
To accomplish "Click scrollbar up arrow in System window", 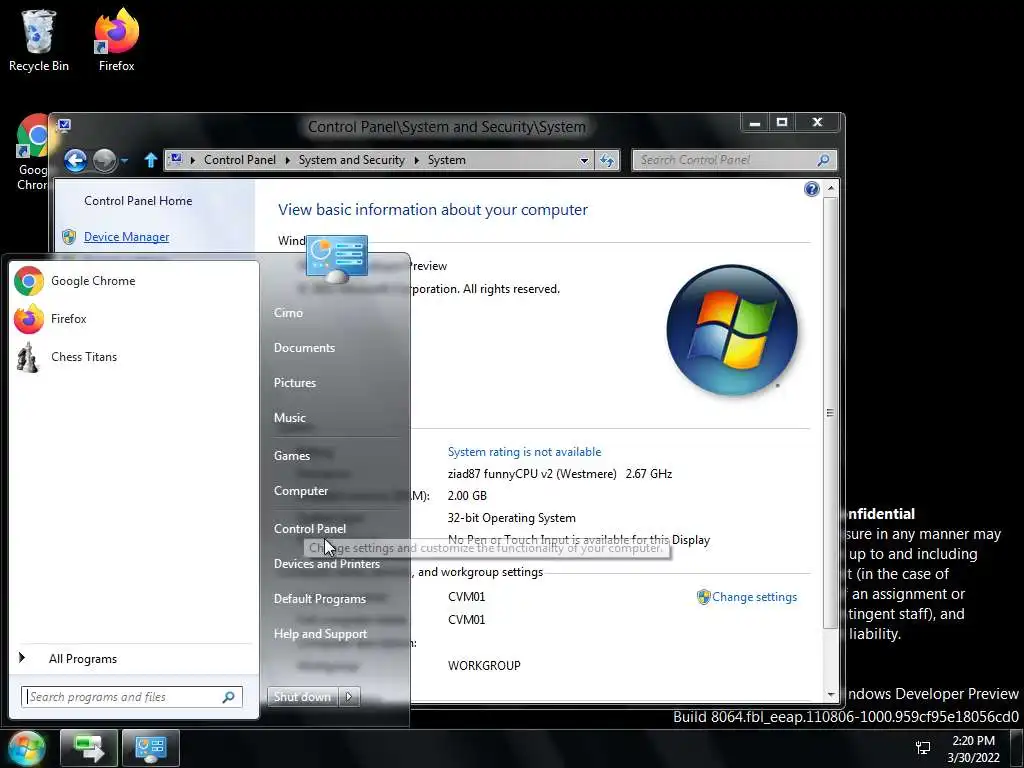I will point(831,189).
